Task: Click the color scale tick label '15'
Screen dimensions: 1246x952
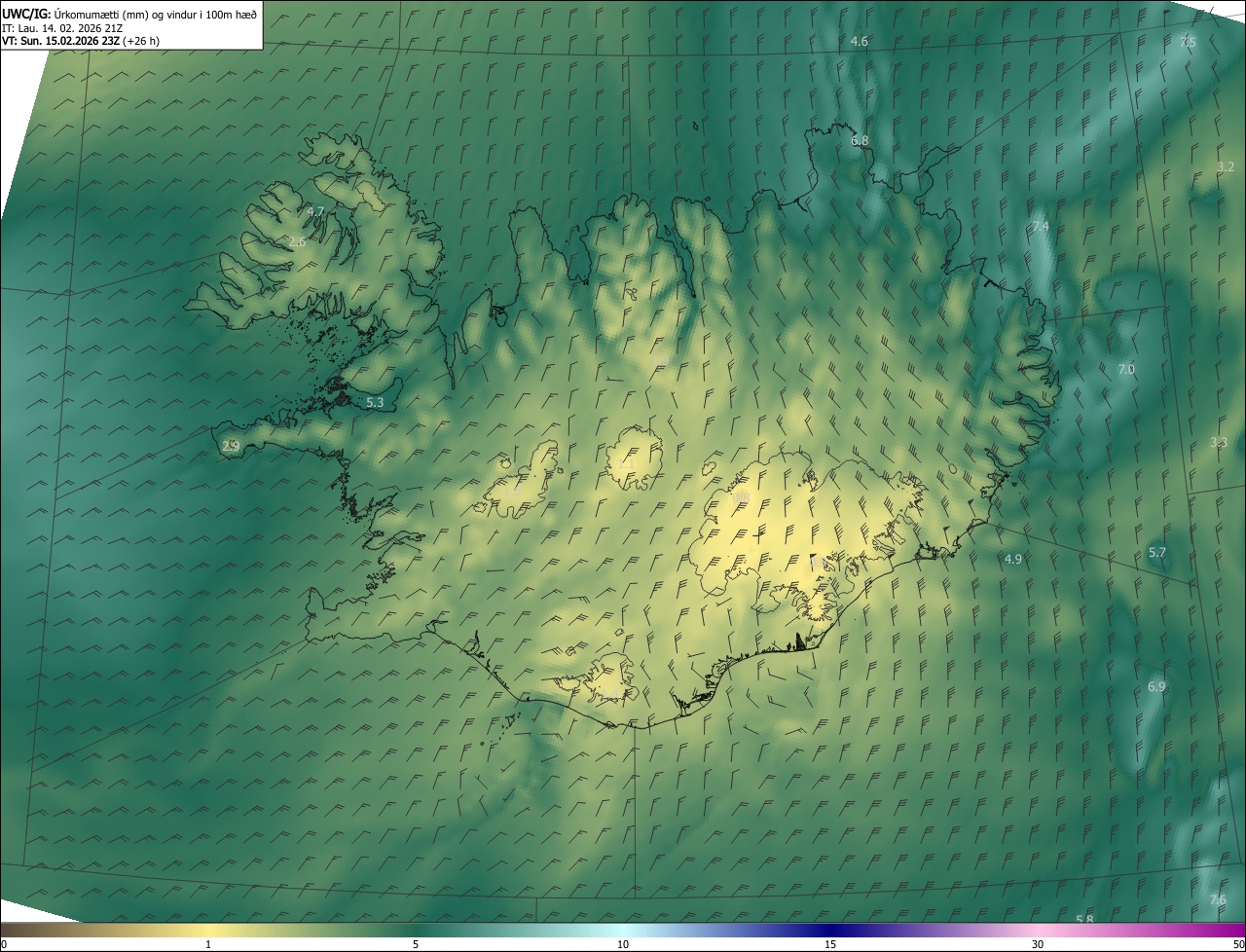Action: 830,944
